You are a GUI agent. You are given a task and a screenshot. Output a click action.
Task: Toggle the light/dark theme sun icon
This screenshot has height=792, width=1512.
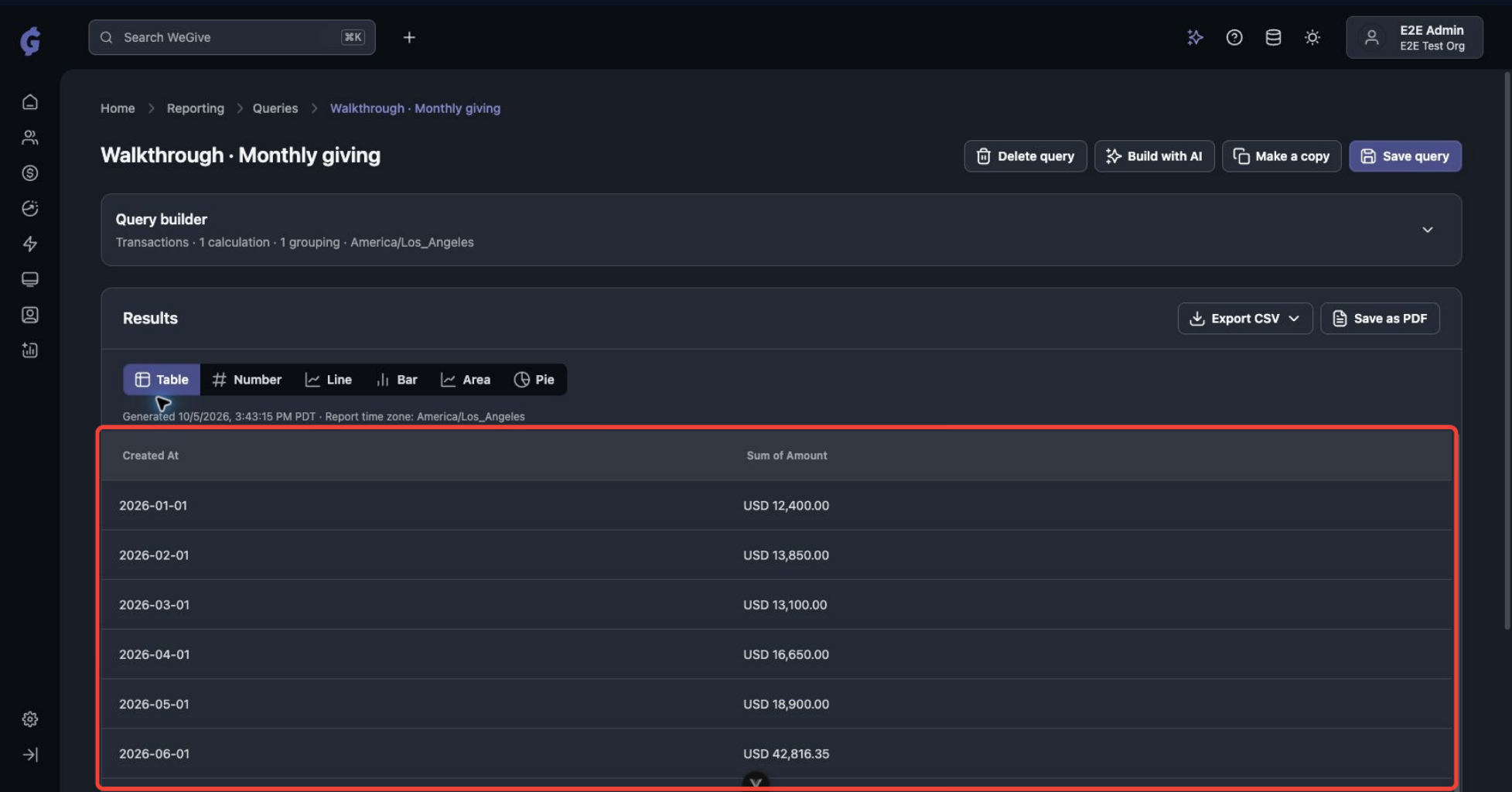tap(1312, 37)
